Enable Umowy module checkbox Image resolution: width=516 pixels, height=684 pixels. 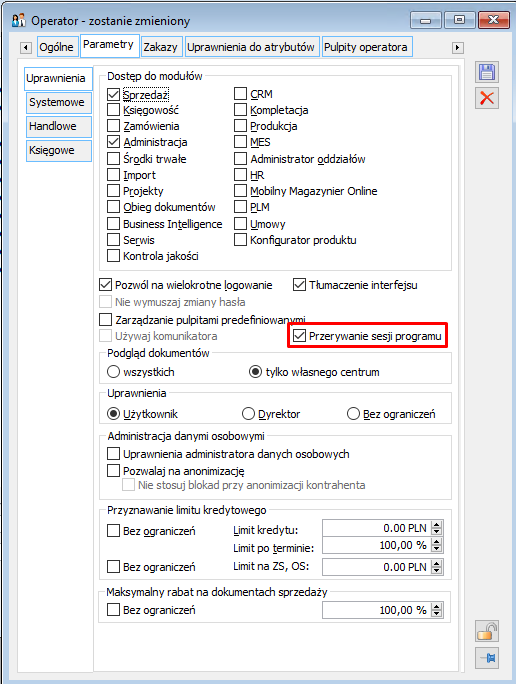[x=240, y=223]
